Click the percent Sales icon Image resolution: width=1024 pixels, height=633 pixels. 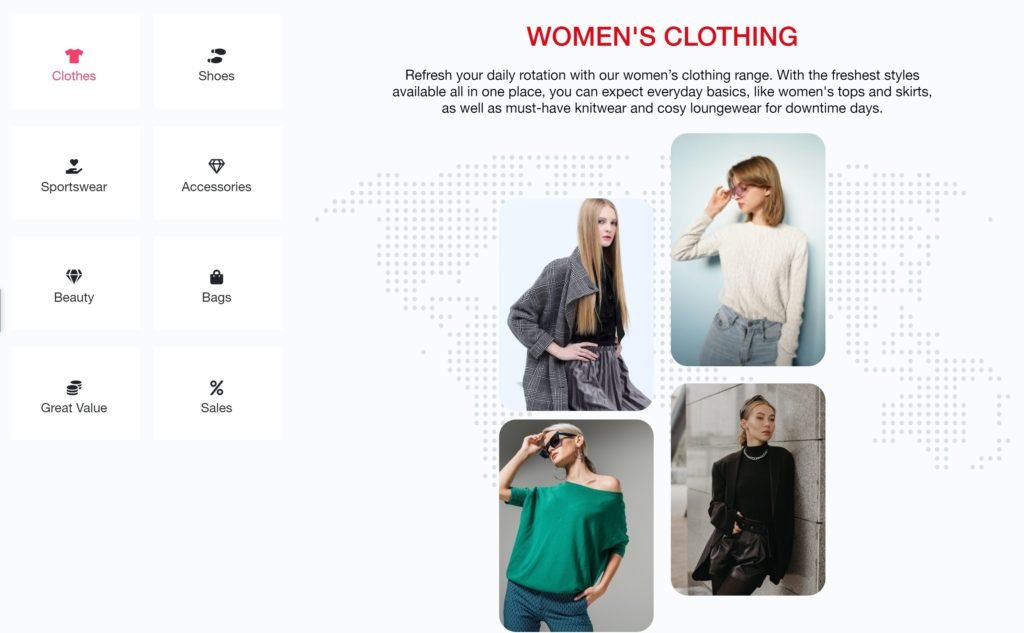(216, 387)
